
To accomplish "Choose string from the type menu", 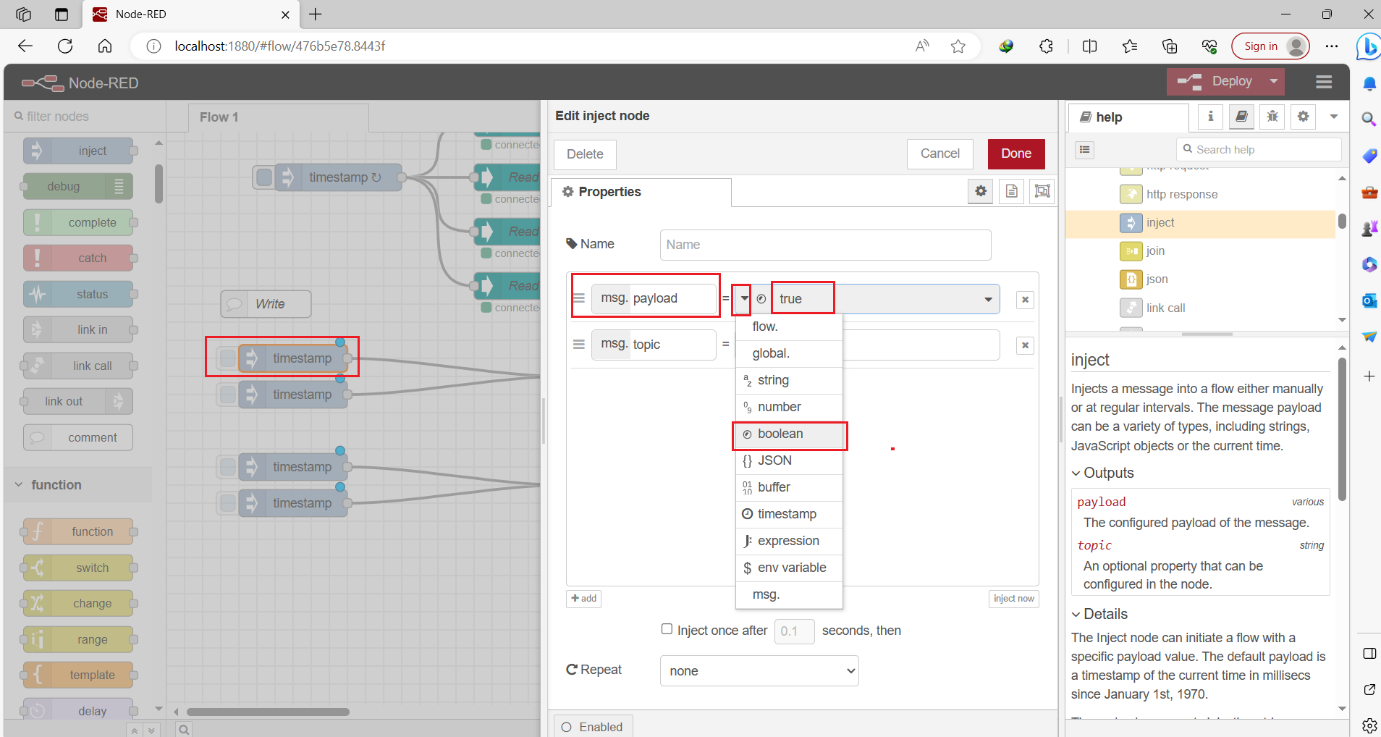I will 789,380.
